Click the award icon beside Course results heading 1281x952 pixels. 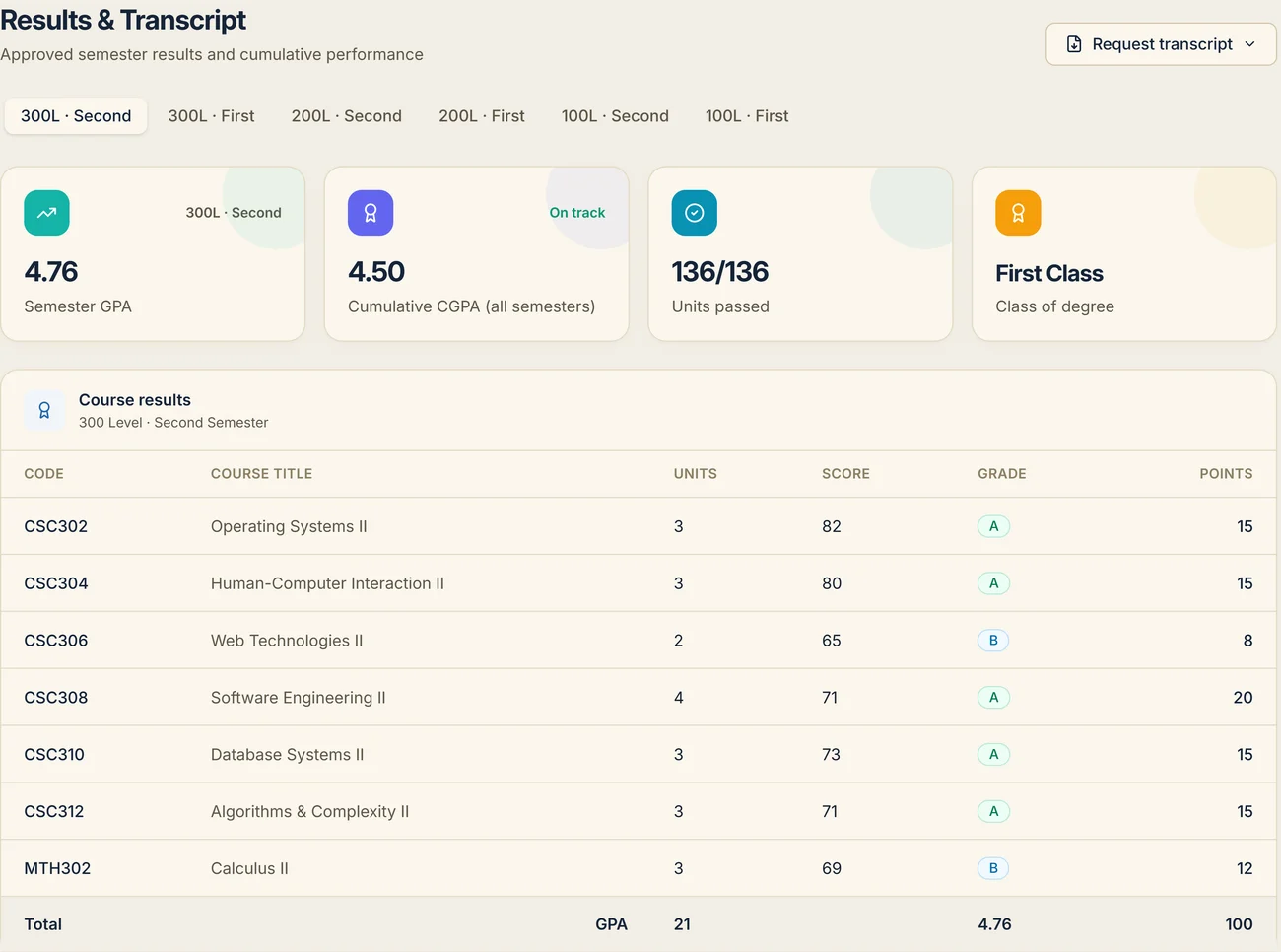pyautogui.click(x=44, y=410)
